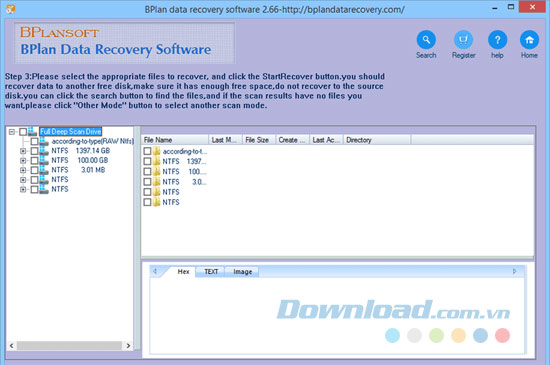The height and width of the screenshot is (365, 550).
Task: Click left arrow of preview tab strip
Action: pyautogui.click(x=155, y=271)
